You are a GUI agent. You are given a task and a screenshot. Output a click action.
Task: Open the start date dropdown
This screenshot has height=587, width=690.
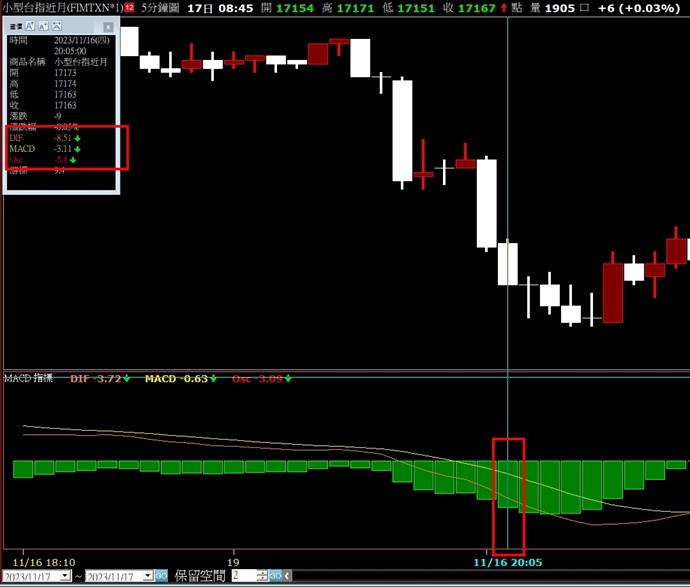tap(66, 576)
